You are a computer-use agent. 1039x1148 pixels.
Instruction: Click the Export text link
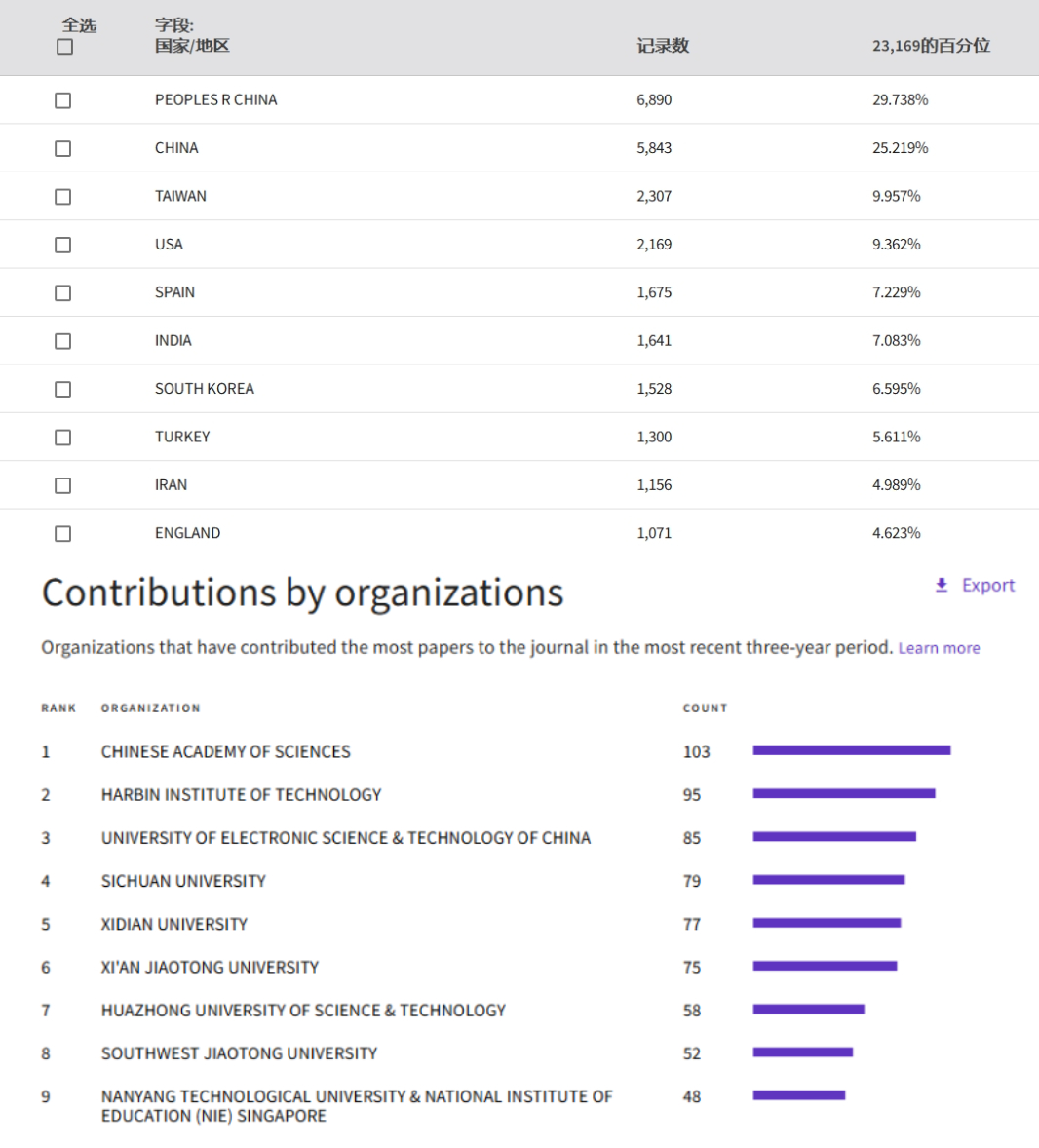987,585
